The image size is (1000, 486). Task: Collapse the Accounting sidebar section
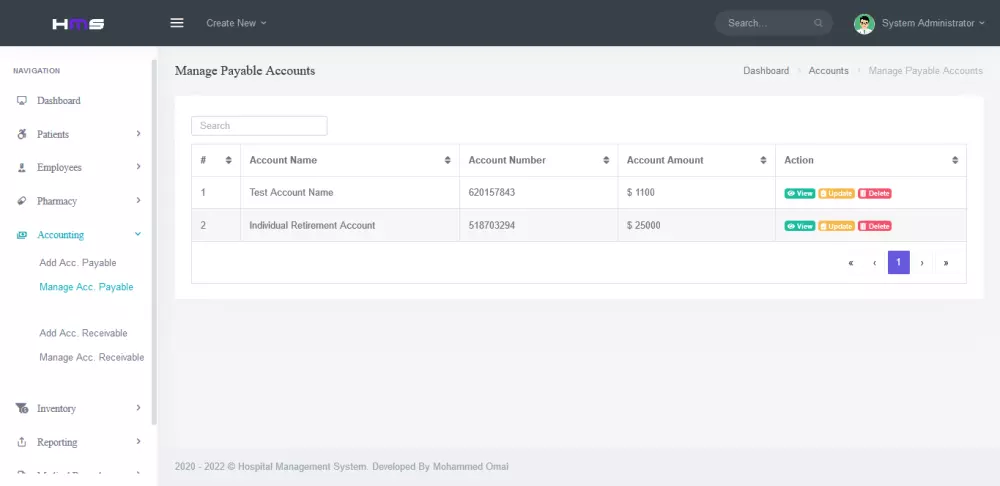(138, 235)
